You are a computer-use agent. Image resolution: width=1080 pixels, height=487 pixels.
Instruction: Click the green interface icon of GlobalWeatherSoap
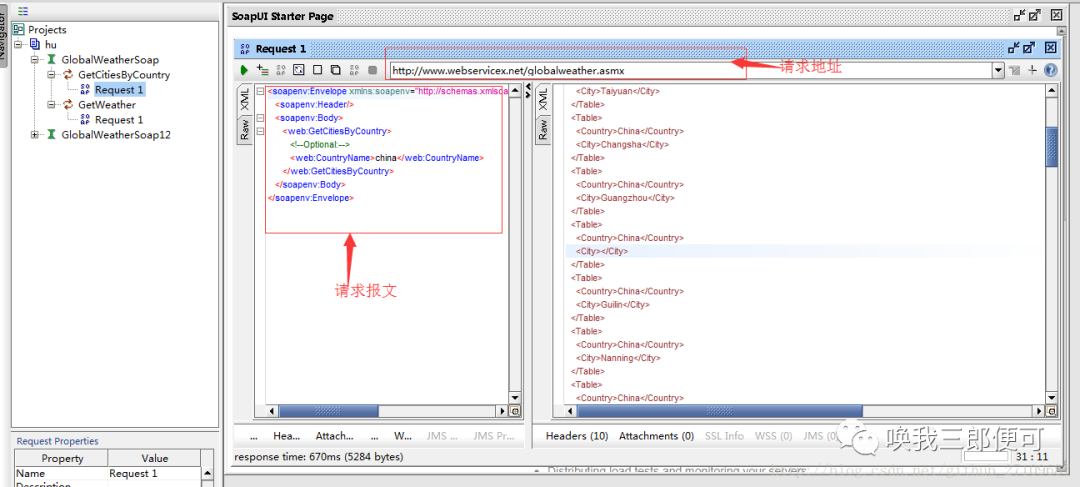[52, 60]
